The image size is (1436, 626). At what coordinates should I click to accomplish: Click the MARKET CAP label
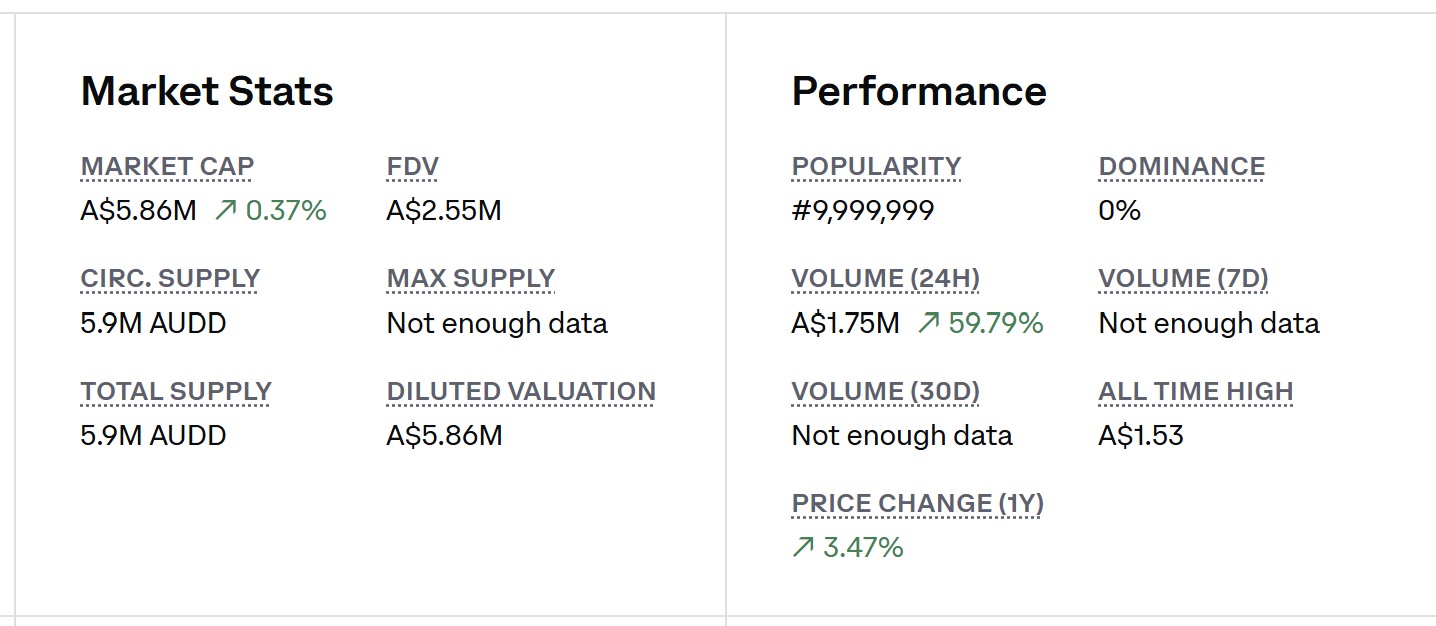pos(167,167)
